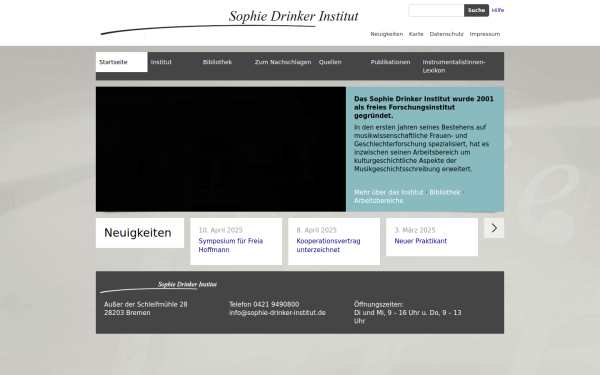Click the dark banner image

[221, 149]
